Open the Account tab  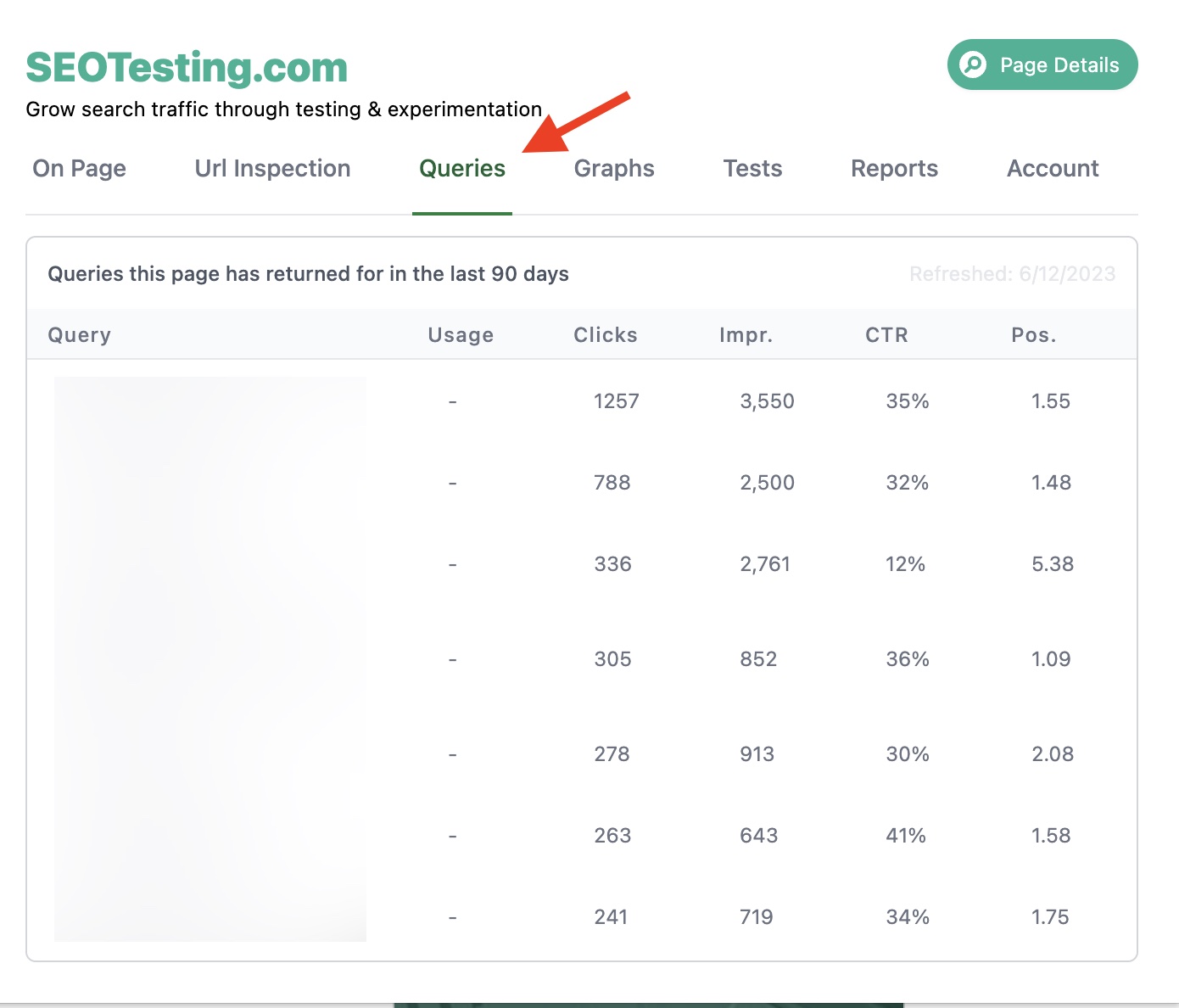click(1053, 168)
